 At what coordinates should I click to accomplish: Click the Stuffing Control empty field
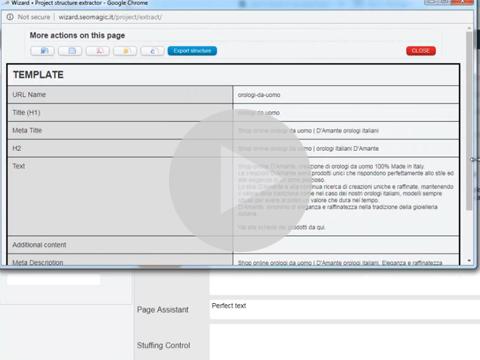click(345, 342)
